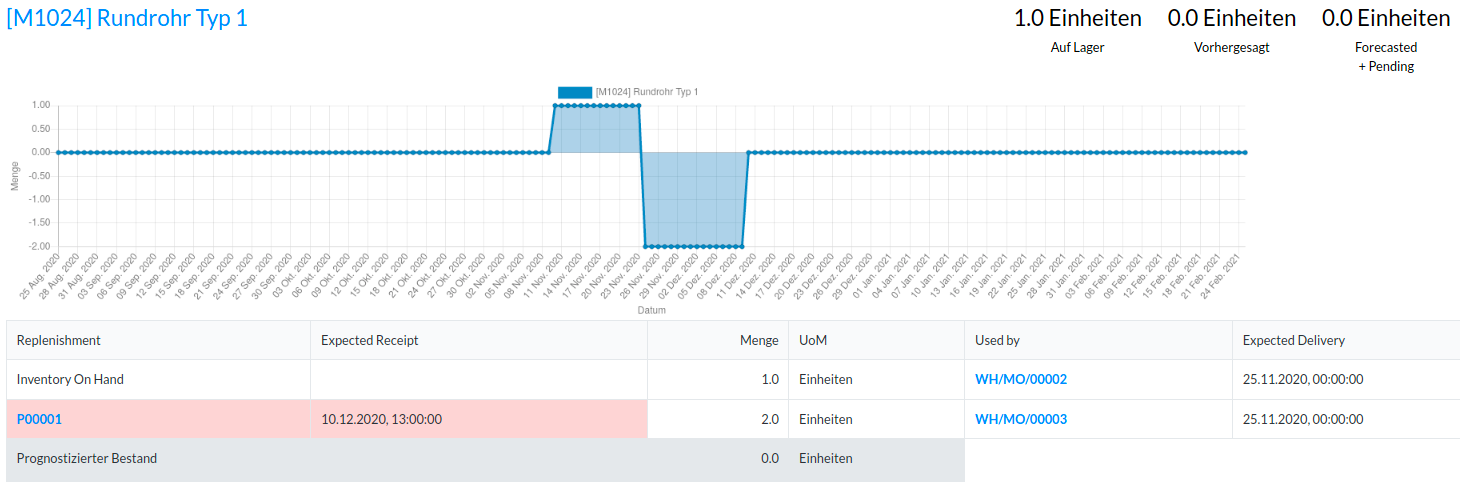Click the Forecasted + Pending label
The height and width of the screenshot is (482, 1460).
point(1385,57)
